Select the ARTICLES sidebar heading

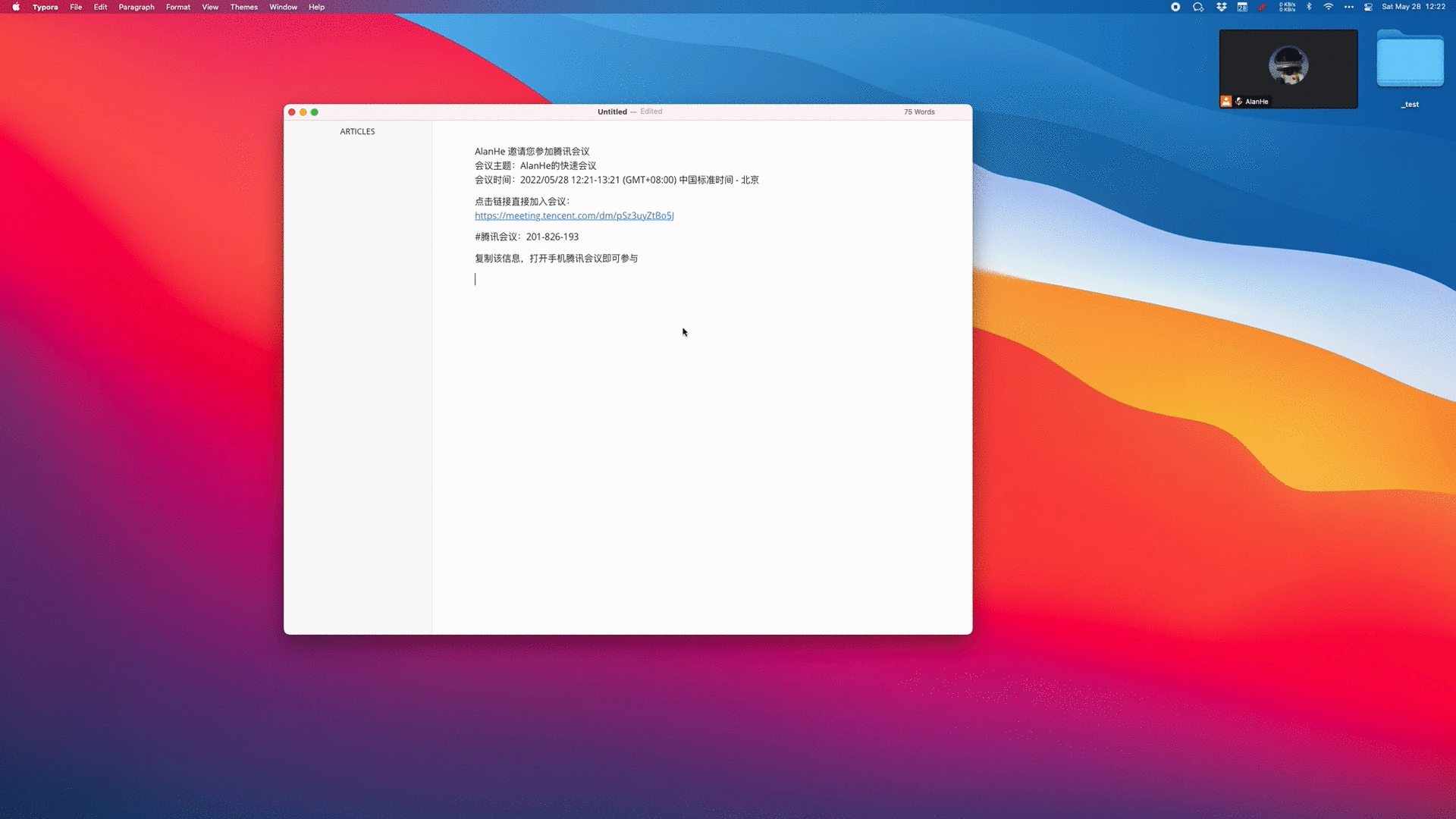[x=357, y=132]
